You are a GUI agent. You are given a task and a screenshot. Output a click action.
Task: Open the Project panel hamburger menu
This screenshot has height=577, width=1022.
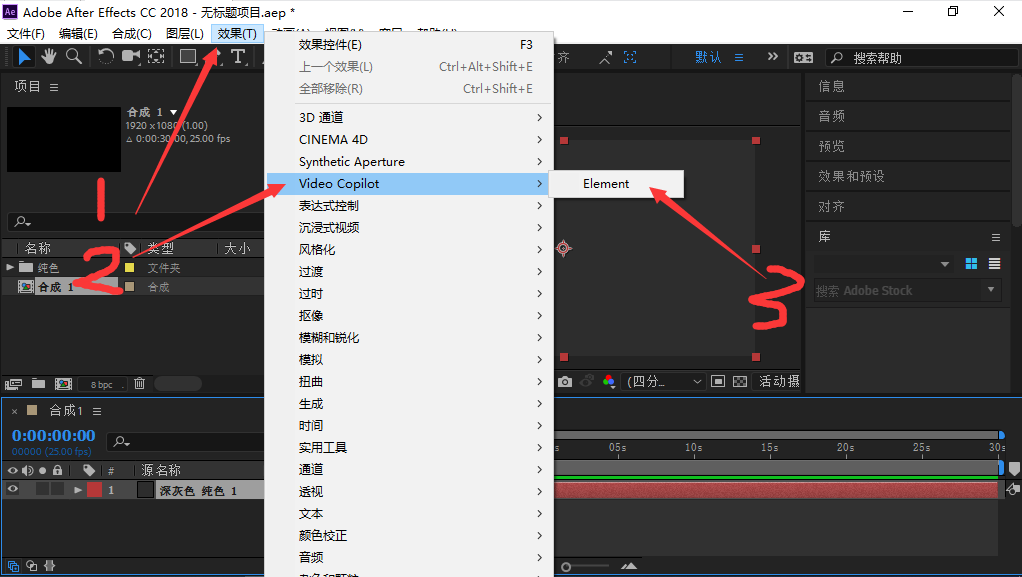(x=54, y=87)
